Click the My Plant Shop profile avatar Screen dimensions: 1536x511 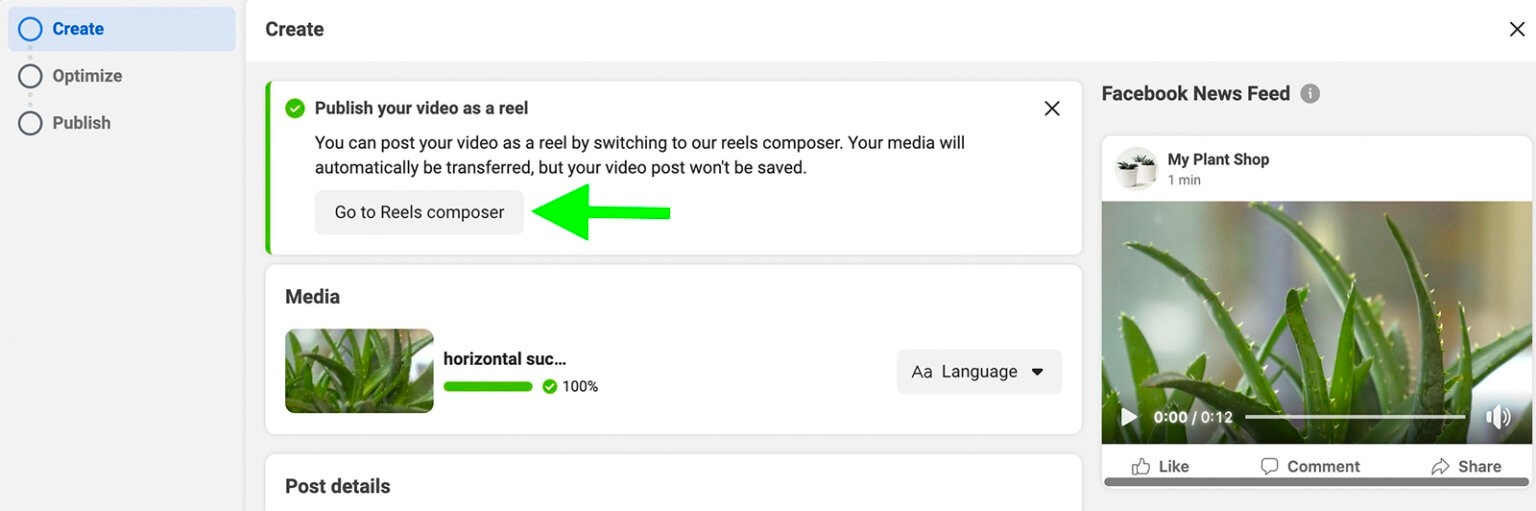(1136, 168)
